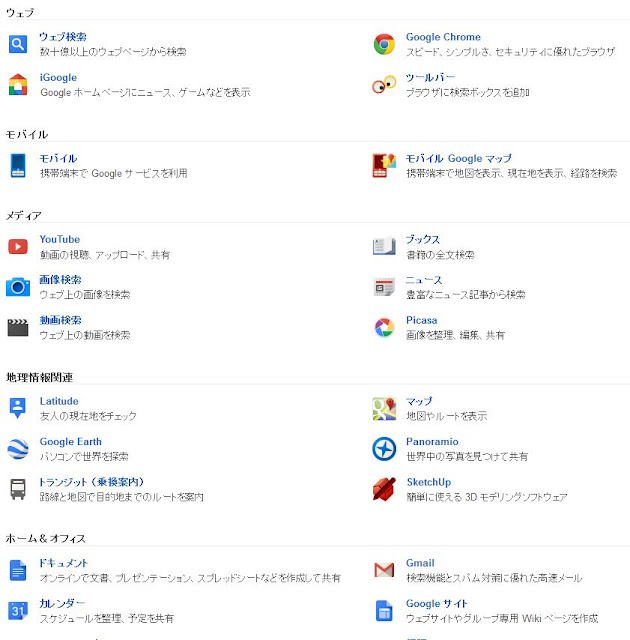
Task: Open the トランジット（乗換案内）link
Action: (92, 482)
